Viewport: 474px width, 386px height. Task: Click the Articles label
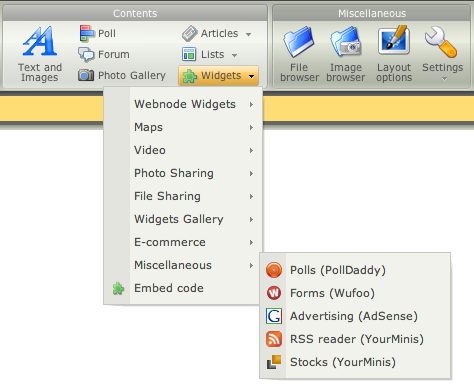[219, 33]
